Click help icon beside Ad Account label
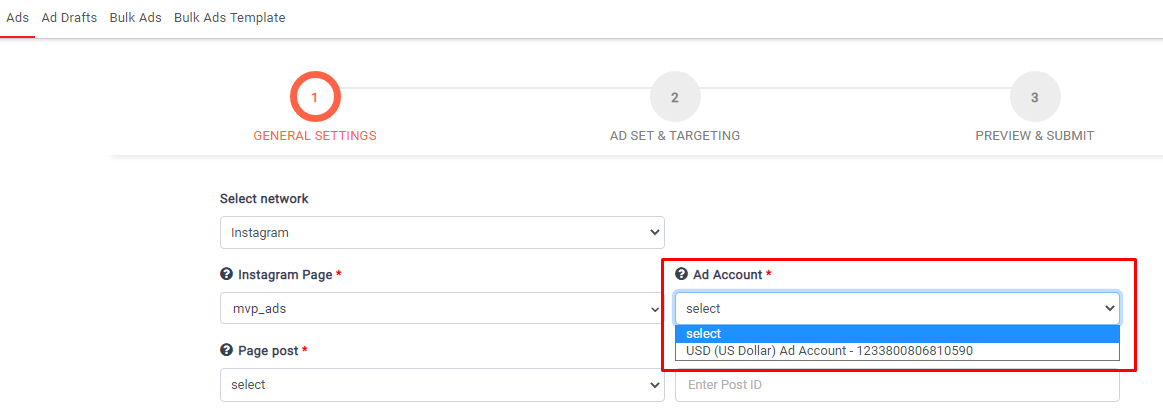This screenshot has width=1163, height=417. [x=681, y=274]
